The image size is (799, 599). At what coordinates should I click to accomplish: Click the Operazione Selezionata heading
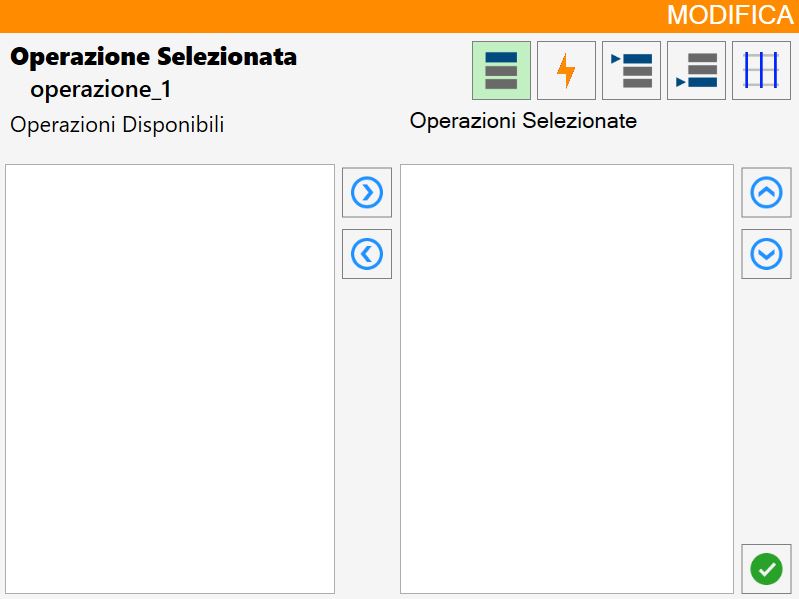tap(153, 57)
